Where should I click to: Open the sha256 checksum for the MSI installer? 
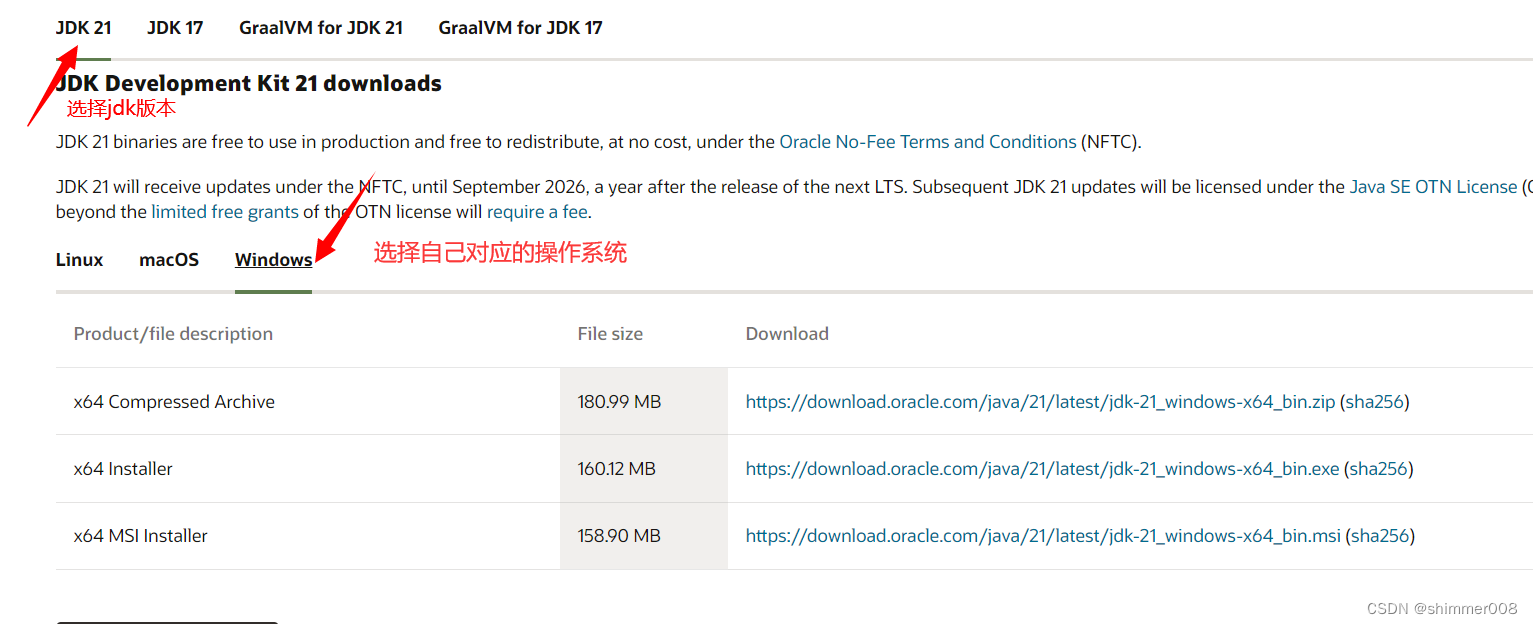coord(1380,535)
